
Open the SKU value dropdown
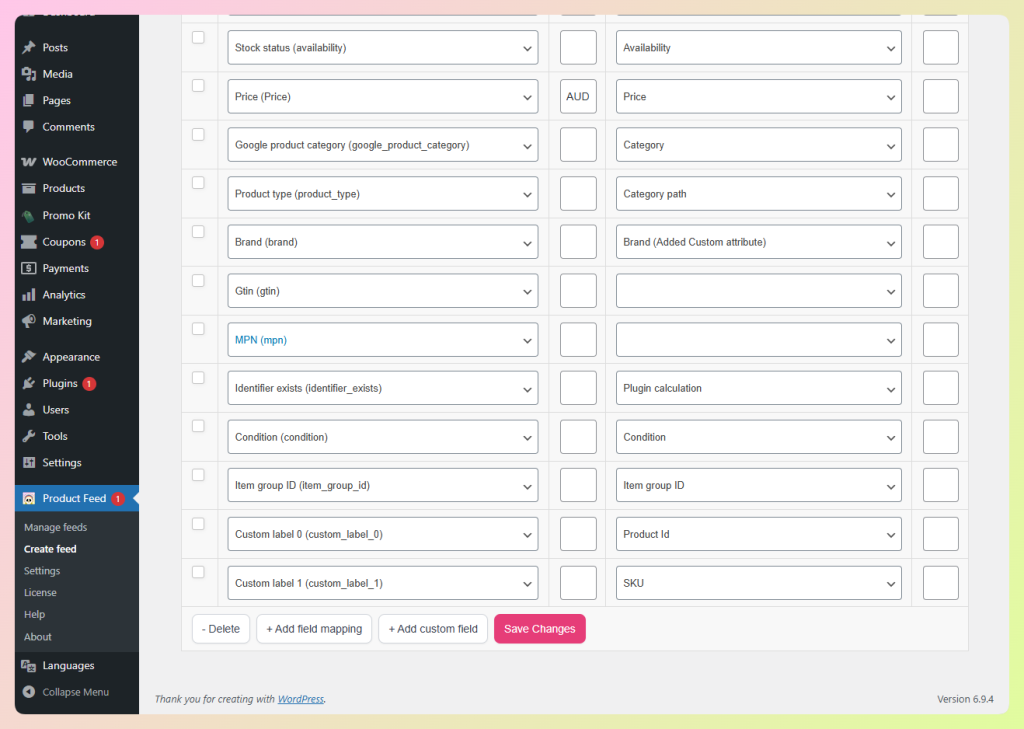(758, 582)
